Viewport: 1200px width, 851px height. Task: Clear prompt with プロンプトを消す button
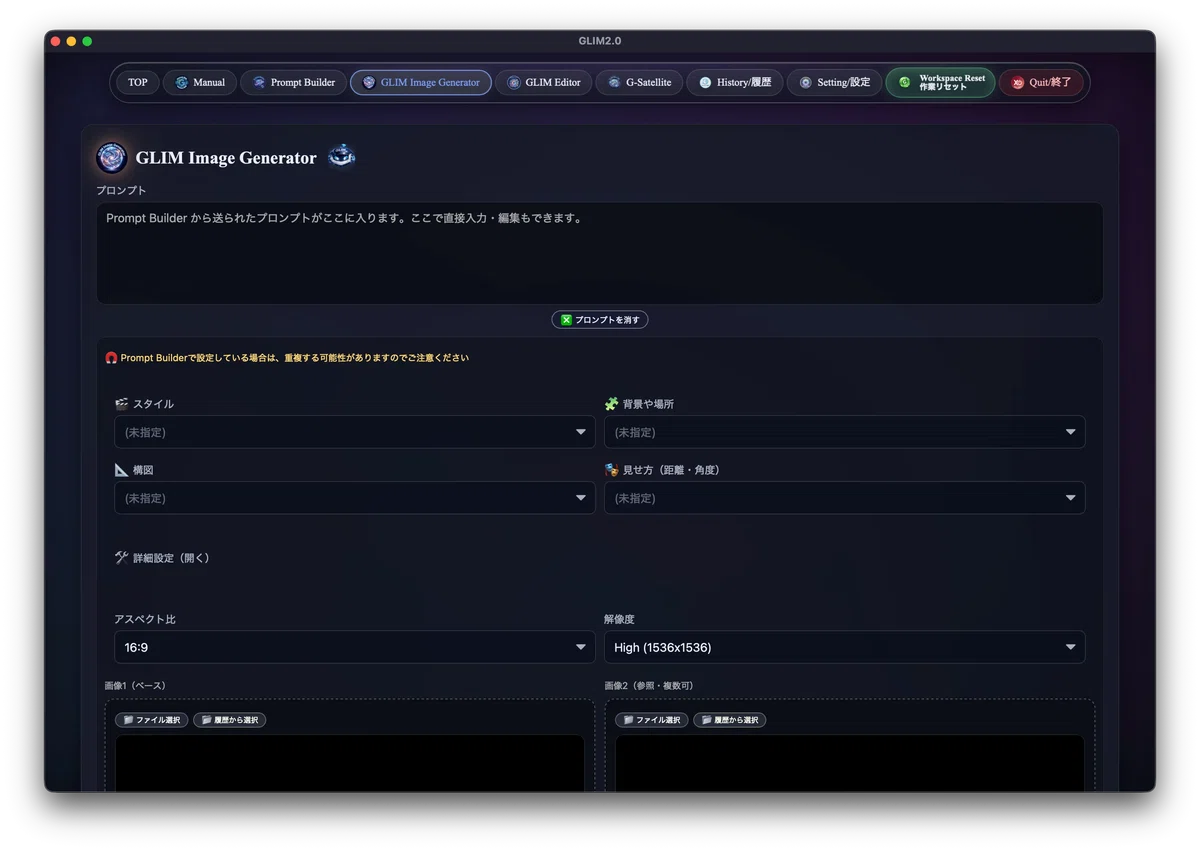pos(600,320)
